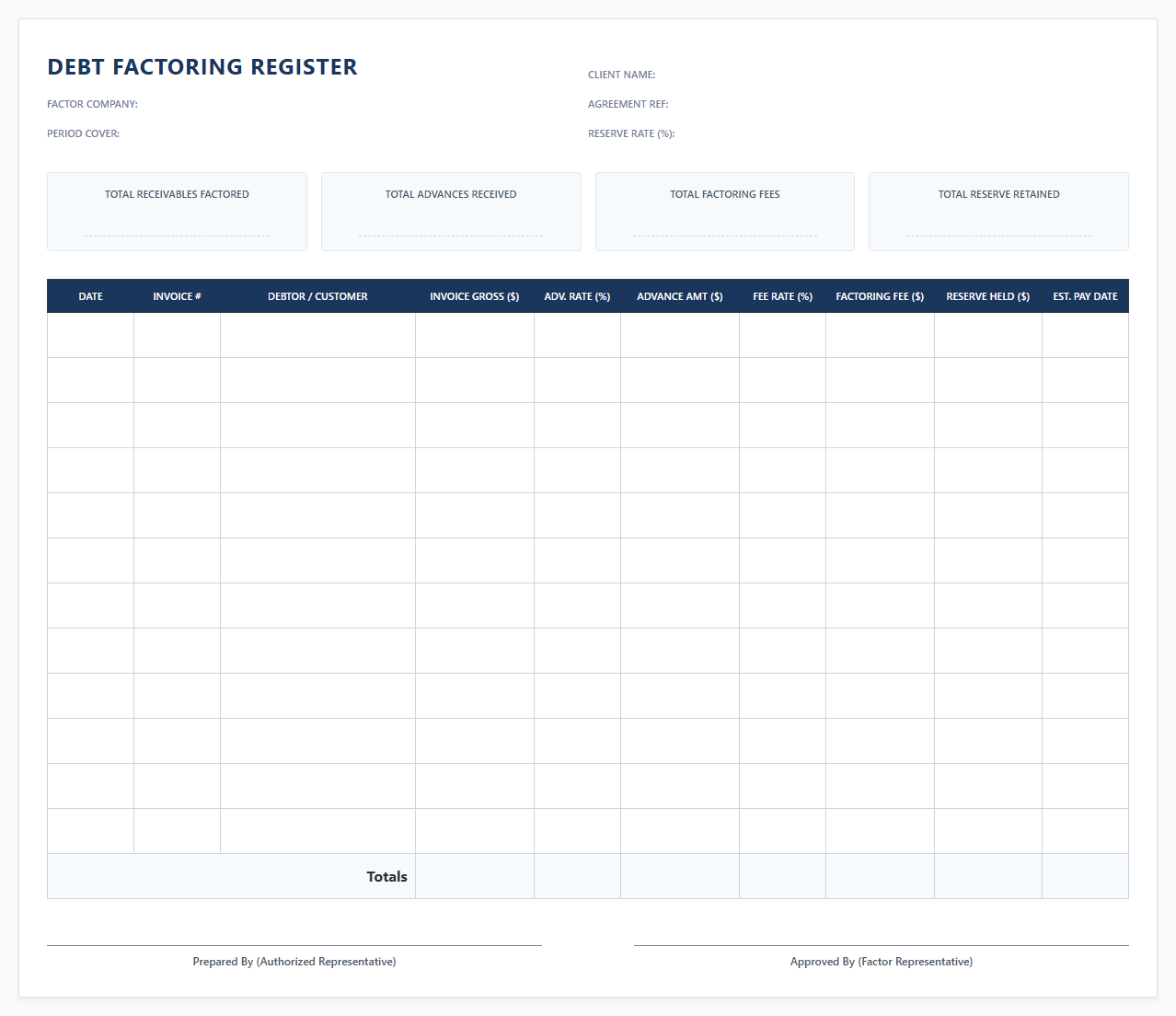This screenshot has height=1016, width=1176.
Task: Click the Adv. Rate (%) column header
Action: (577, 296)
